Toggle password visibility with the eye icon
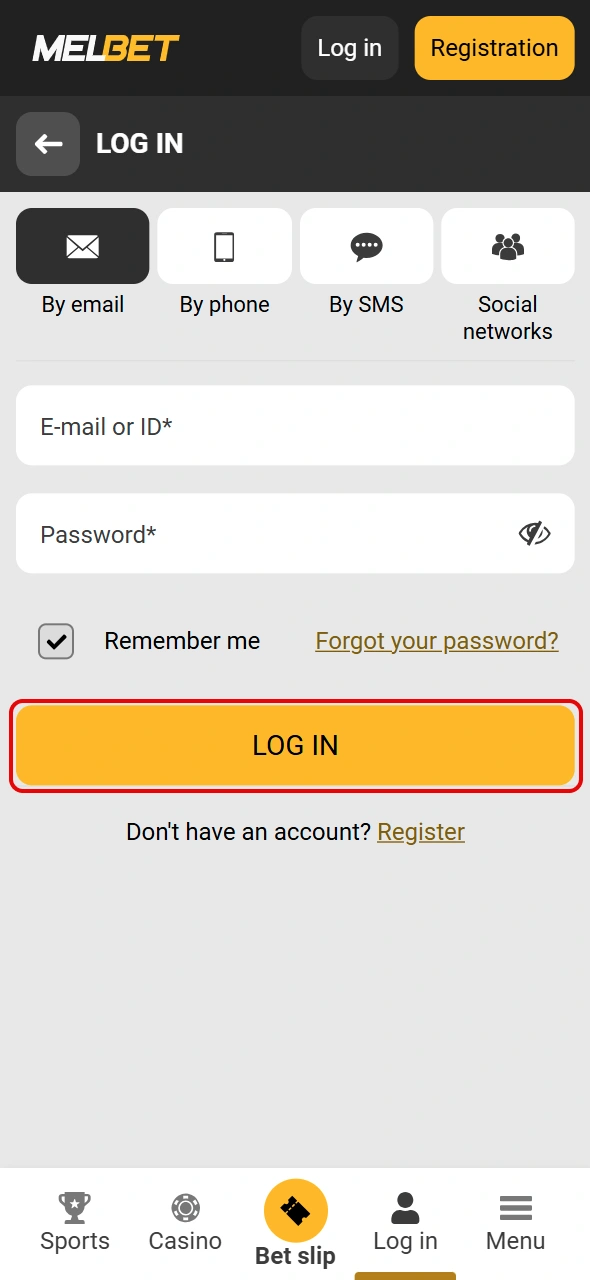Viewport: 590px width, 1280px height. [534, 533]
